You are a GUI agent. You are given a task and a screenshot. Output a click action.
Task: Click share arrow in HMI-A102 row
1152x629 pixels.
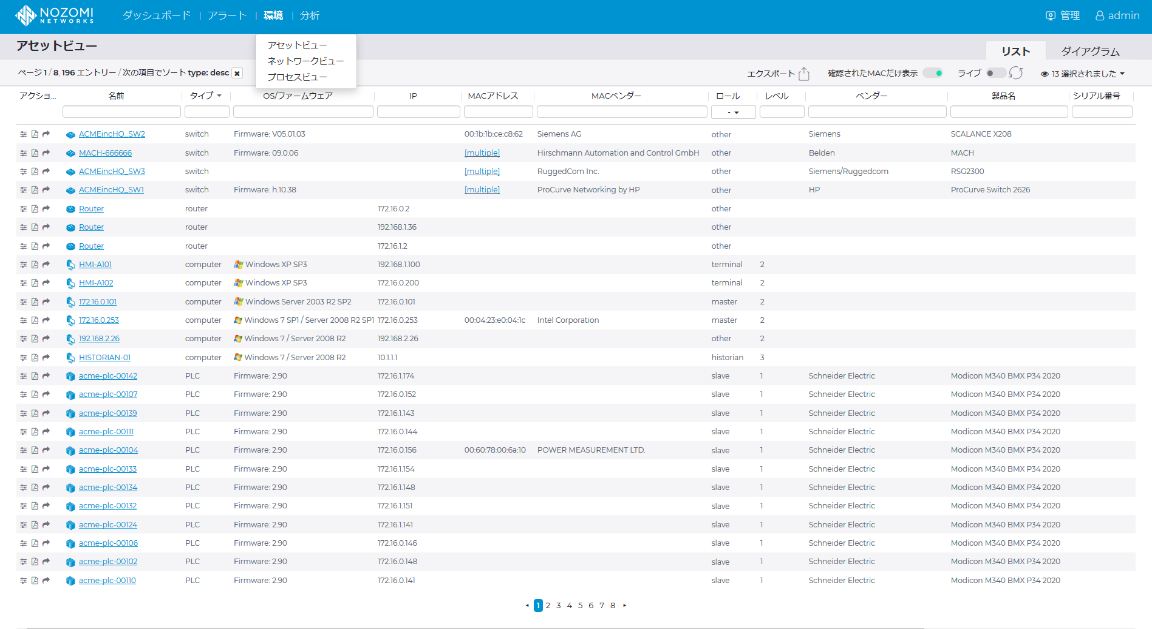coord(46,283)
